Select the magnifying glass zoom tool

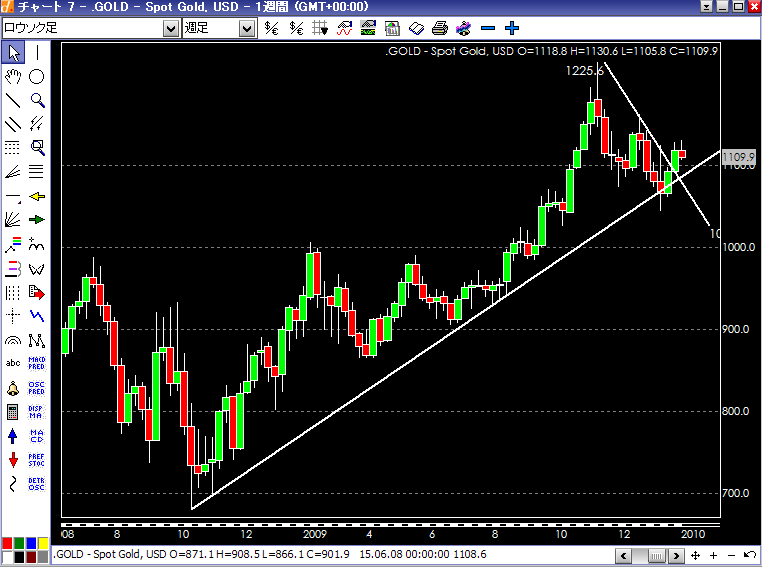click(x=37, y=100)
